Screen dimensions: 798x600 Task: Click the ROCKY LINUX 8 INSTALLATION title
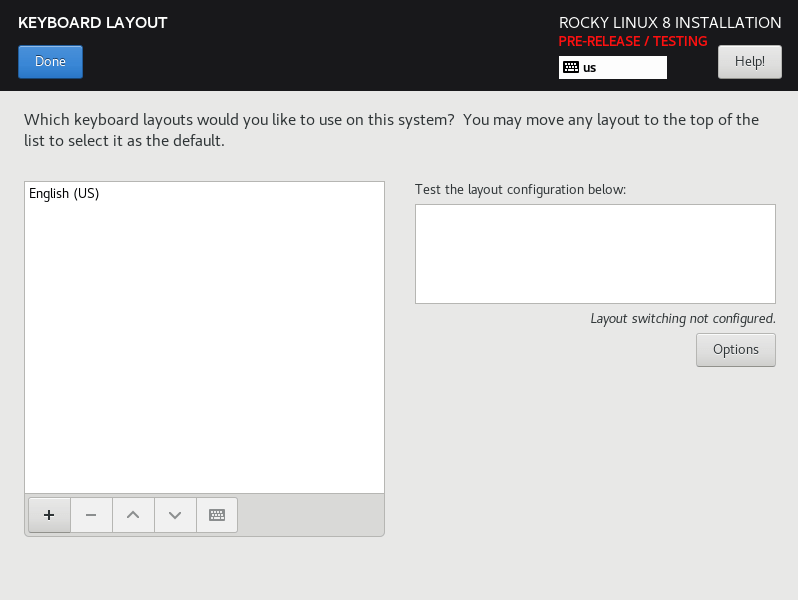[x=670, y=22]
